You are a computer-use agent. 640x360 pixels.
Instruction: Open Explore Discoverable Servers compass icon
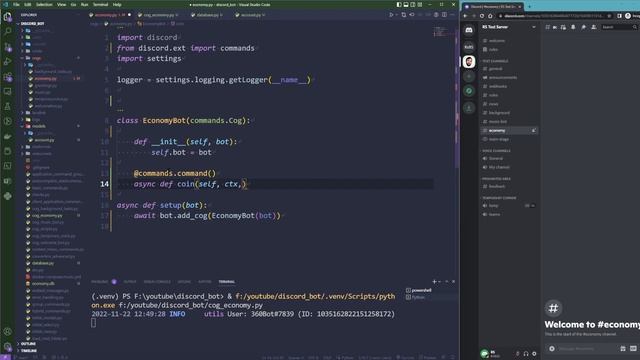coord(469,91)
